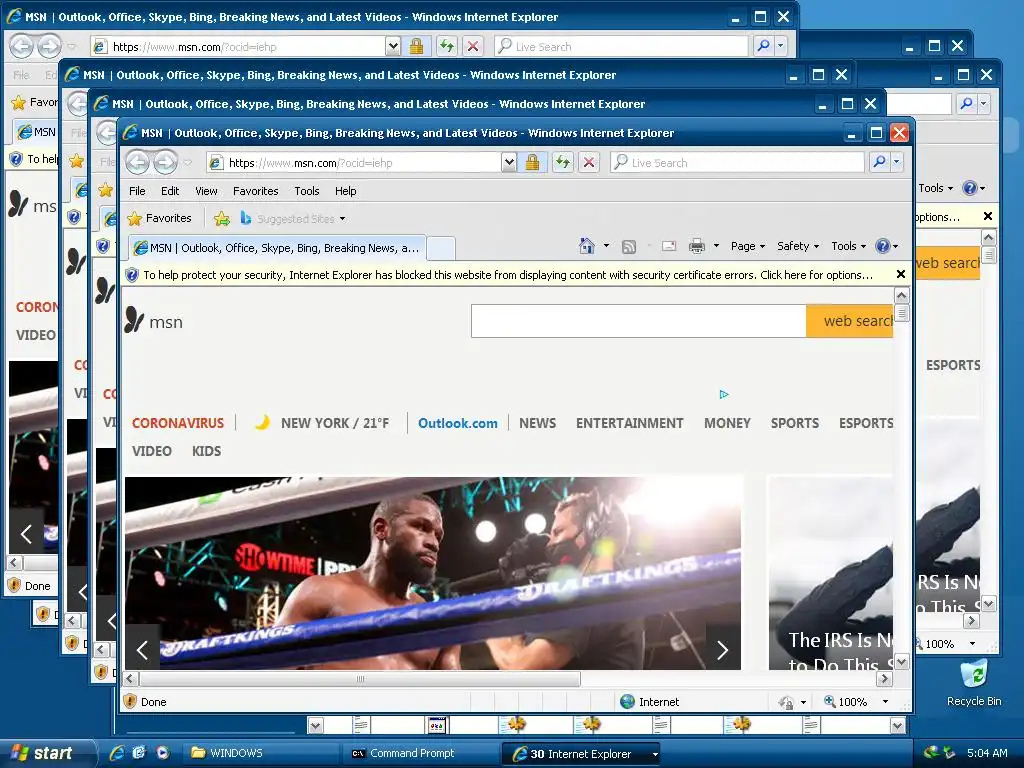Click the horizontal scrollbar thumb in the front window
Screen dimensions: 1024x768
tap(359, 679)
